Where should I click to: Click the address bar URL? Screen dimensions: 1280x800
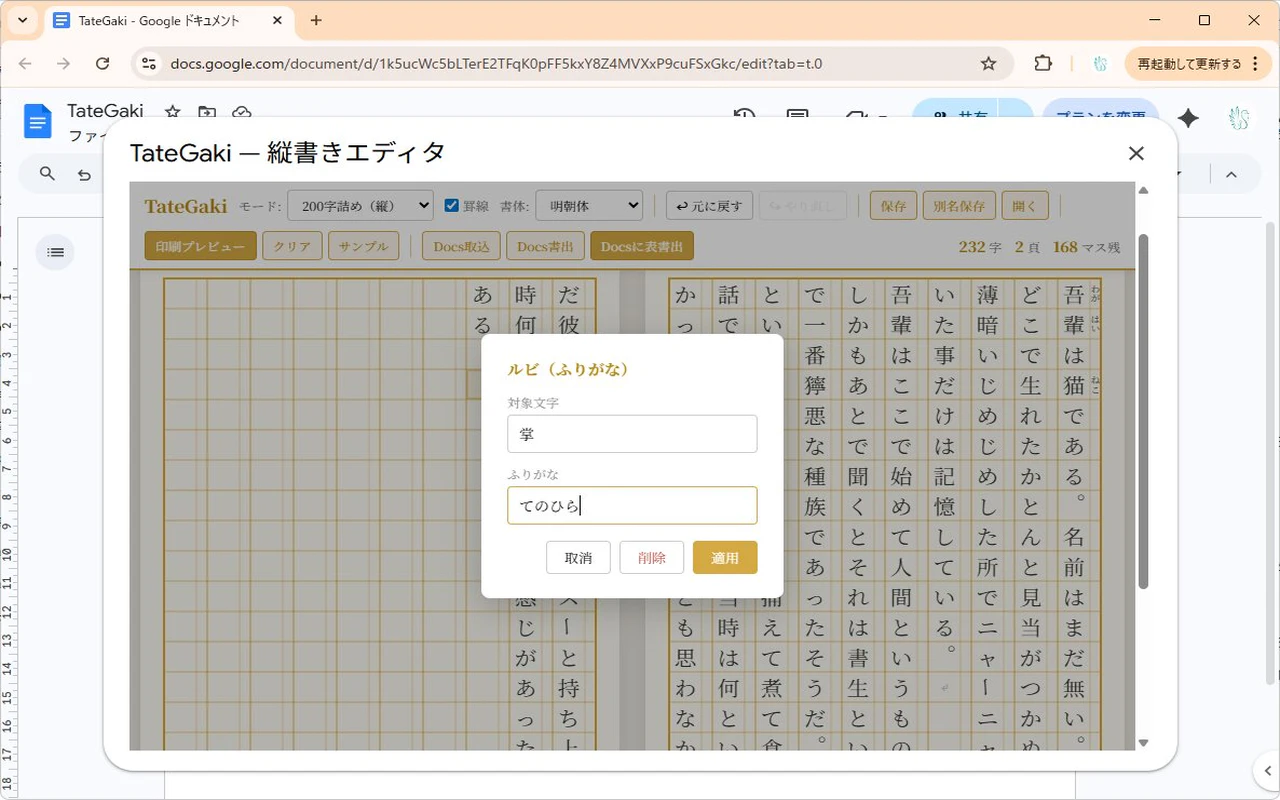[x=496, y=63]
